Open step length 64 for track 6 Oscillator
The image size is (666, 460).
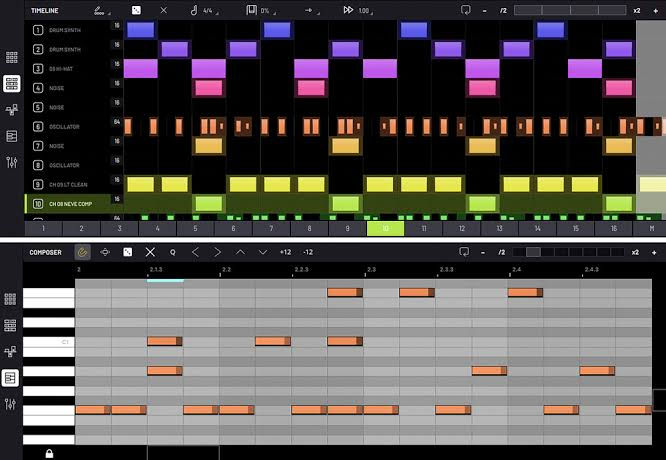coord(117,122)
